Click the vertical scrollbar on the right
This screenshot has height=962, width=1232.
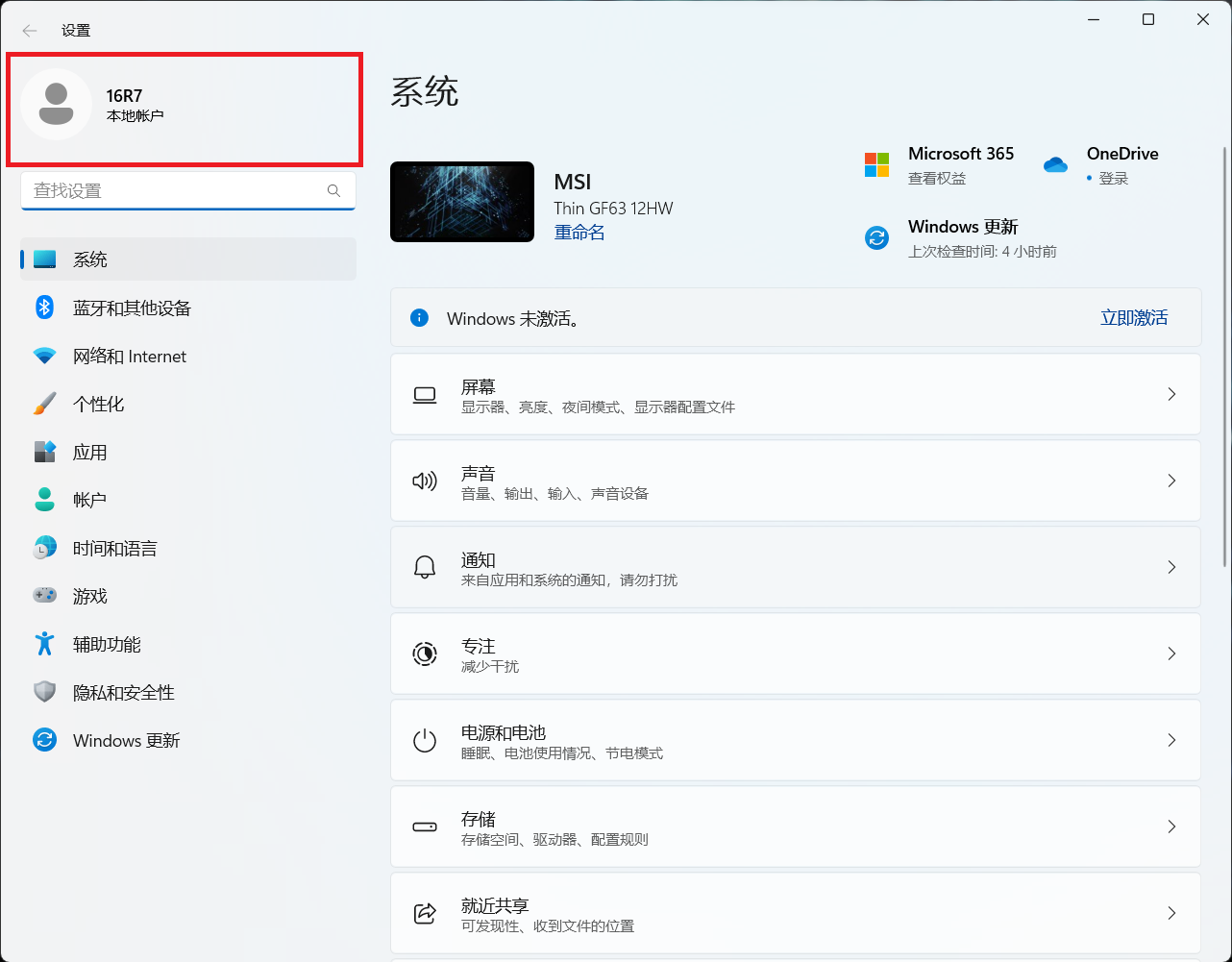[x=1224, y=356]
